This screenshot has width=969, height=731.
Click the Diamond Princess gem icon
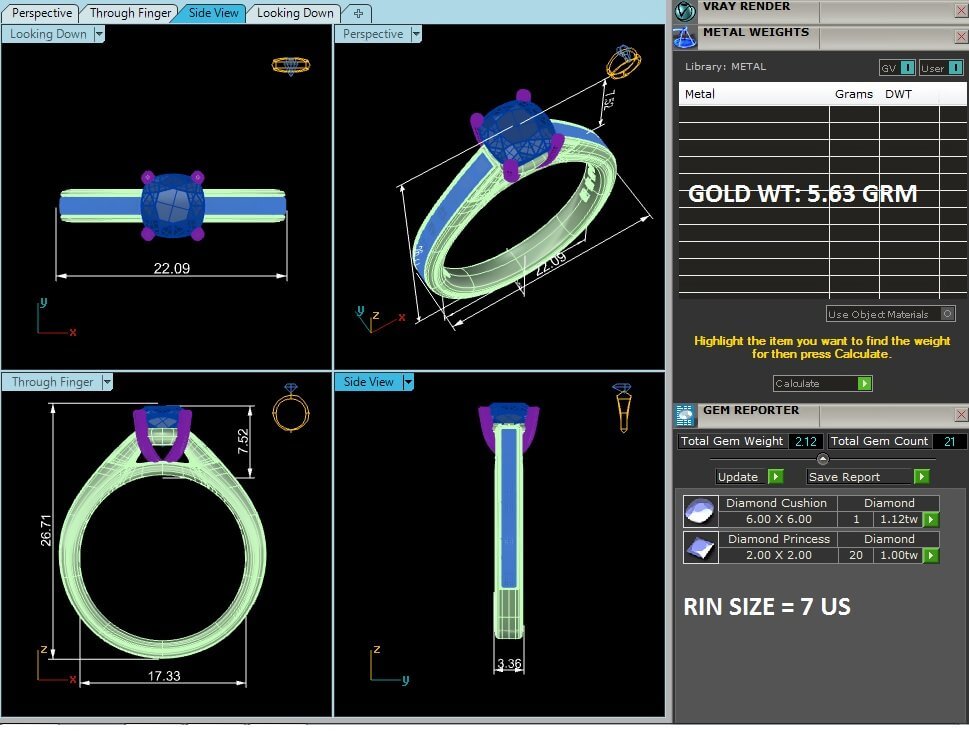(x=698, y=548)
